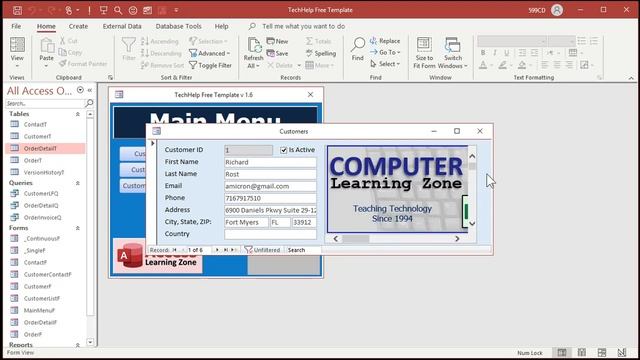Open the Go To dropdown
Image resolution: width=640 pixels, height=360 pixels.
(x=385, y=52)
